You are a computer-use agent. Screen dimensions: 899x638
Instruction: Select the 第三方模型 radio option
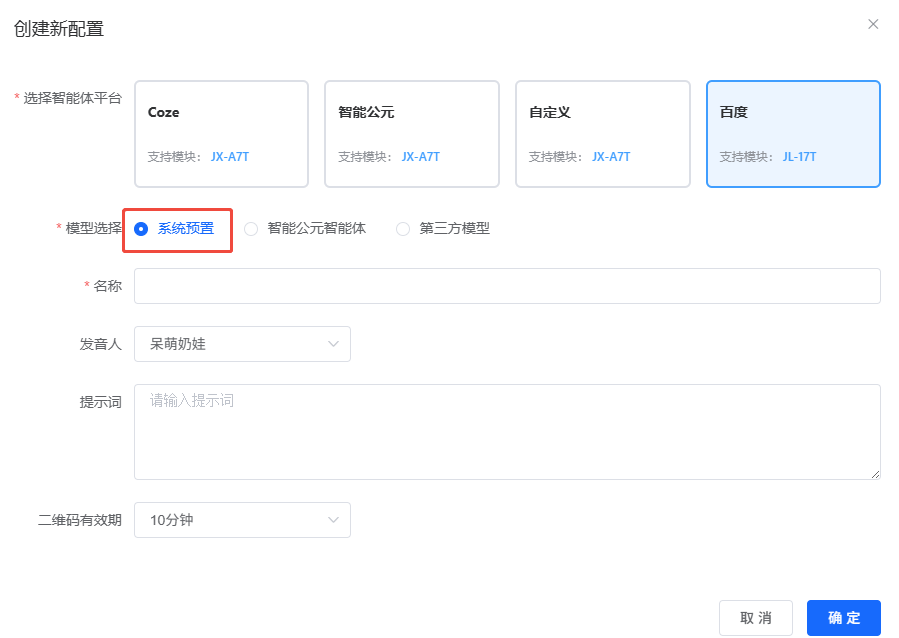point(443,229)
